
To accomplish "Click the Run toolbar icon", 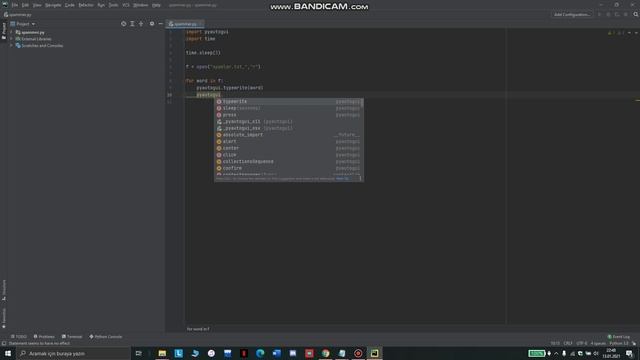I will point(599,15).
